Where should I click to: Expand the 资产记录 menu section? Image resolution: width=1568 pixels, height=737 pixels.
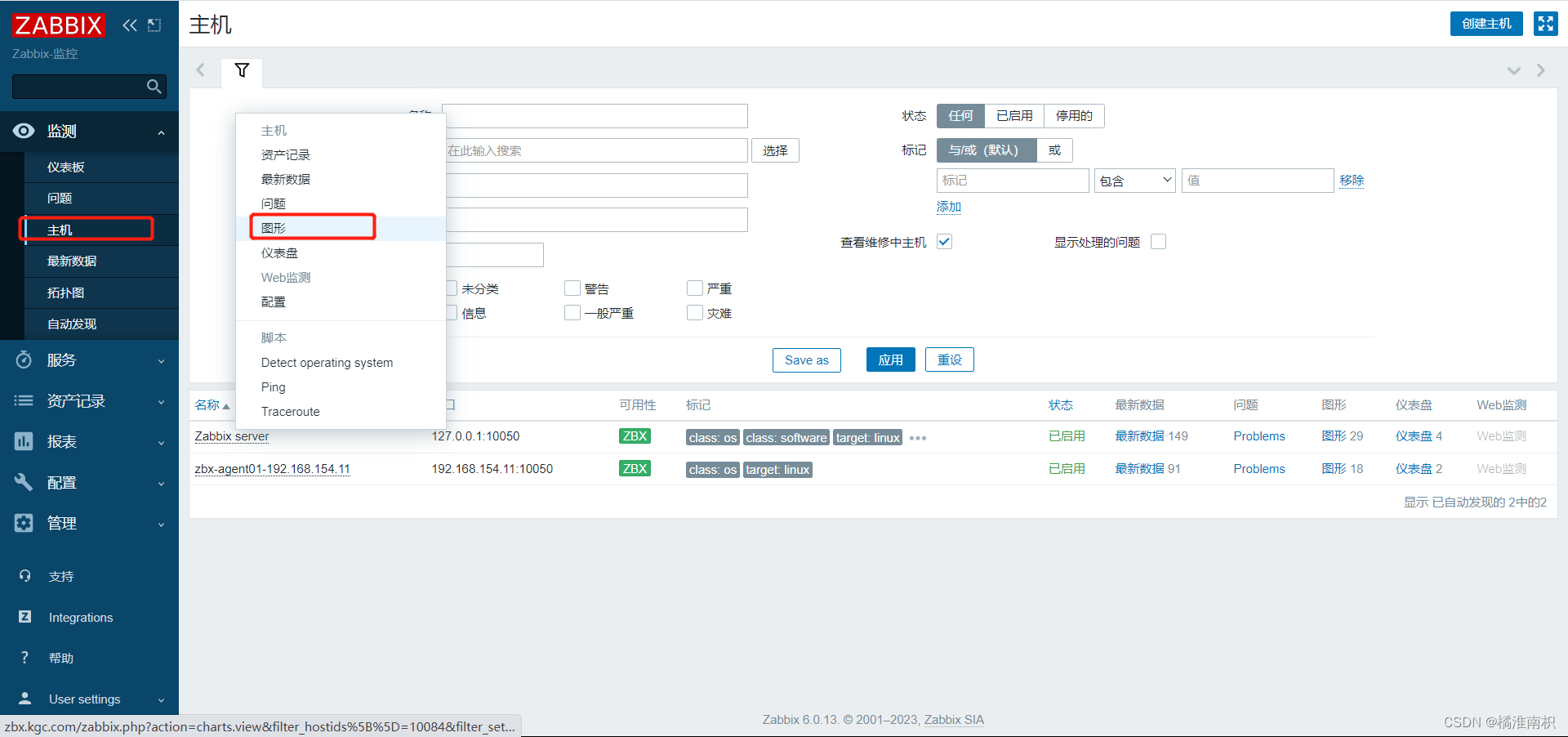pyautogui.click(x=161, y=402)
